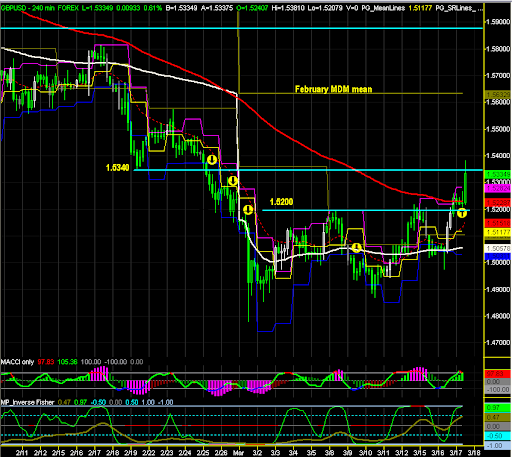The width and height of the screenshot is (512, 457).
Task: Click the 2/22 date on the time axis
Action: 149,453
